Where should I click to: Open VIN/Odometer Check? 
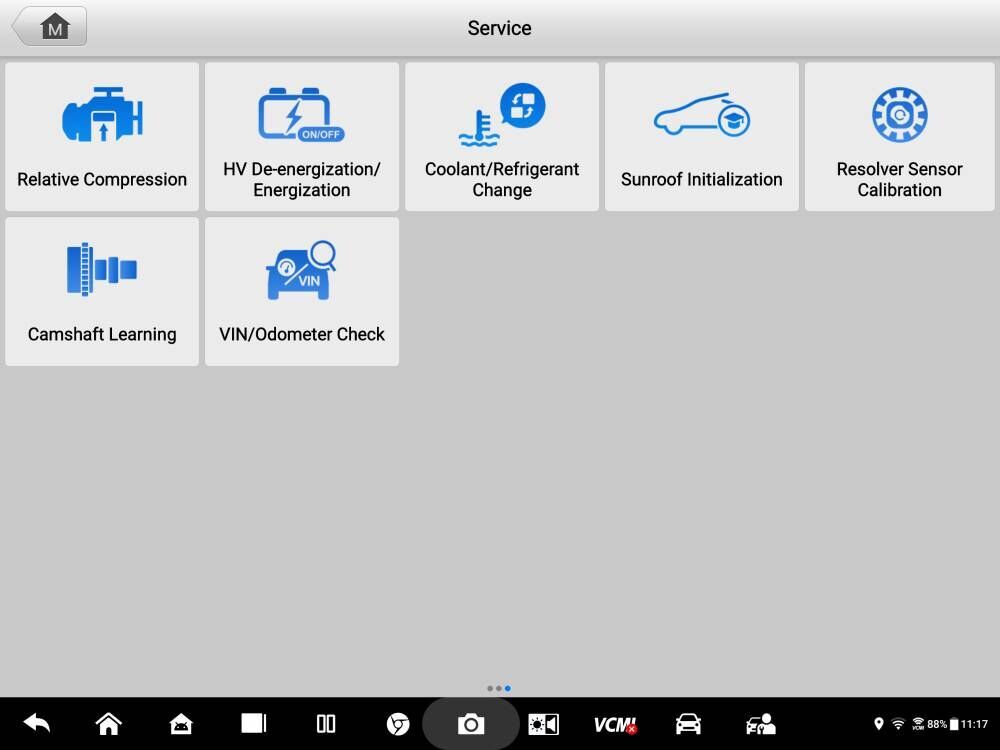tap(302, 292)
